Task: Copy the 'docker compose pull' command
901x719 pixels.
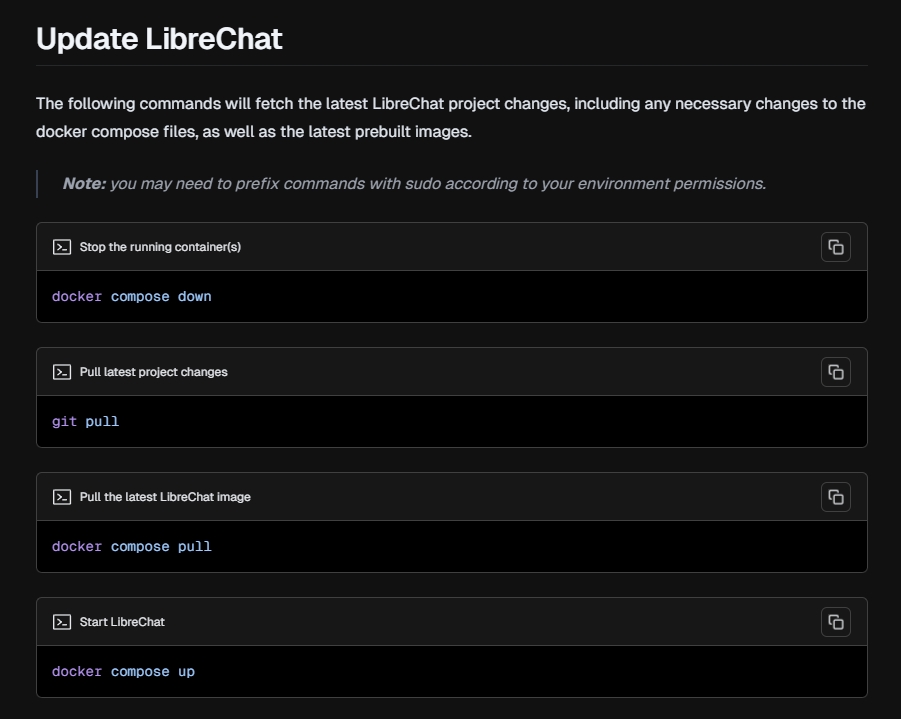Action: [836, 497]
